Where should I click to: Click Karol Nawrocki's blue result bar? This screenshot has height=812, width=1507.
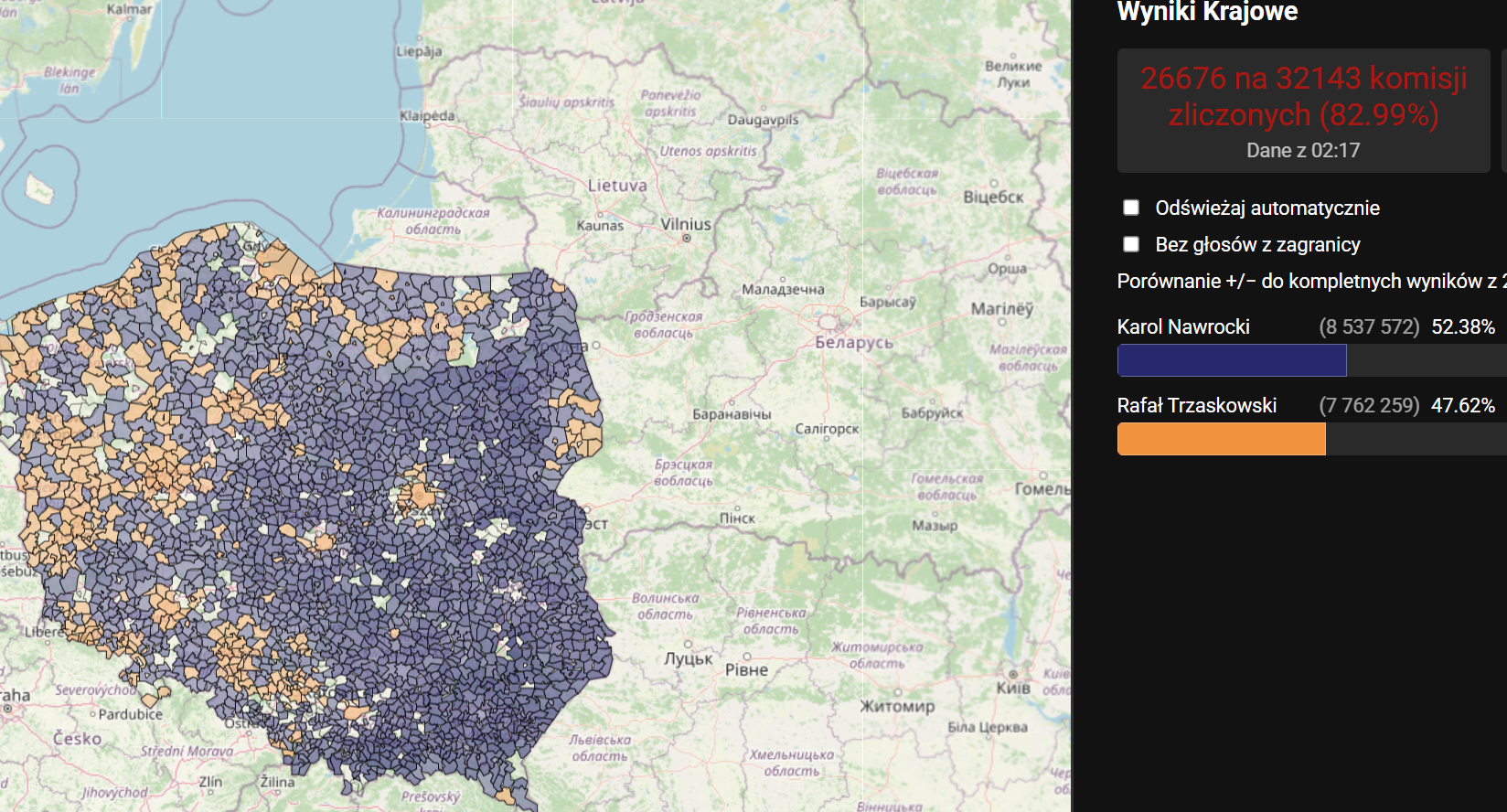tap(1231, 360)
